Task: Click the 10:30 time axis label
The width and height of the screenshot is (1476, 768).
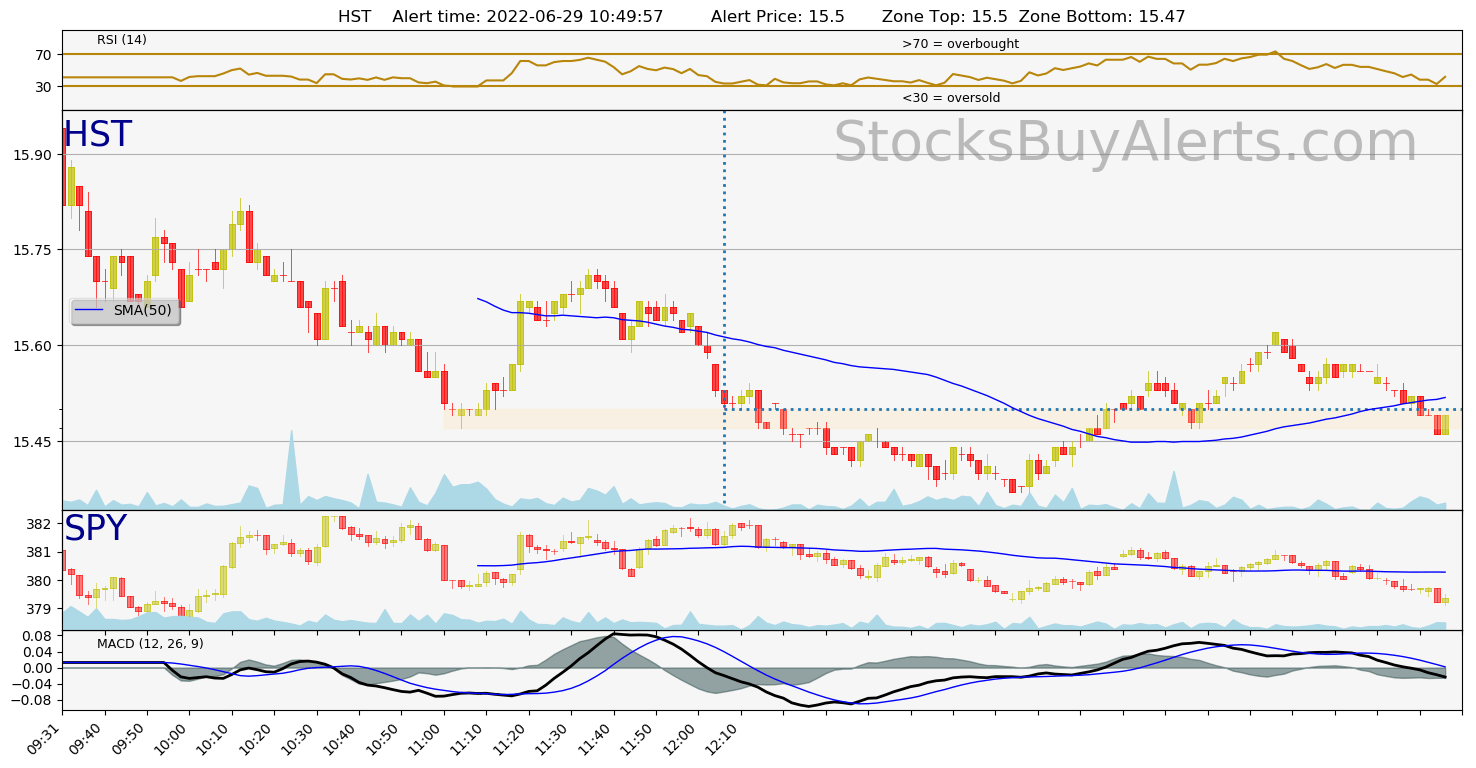Action: (x=300, y=738)
